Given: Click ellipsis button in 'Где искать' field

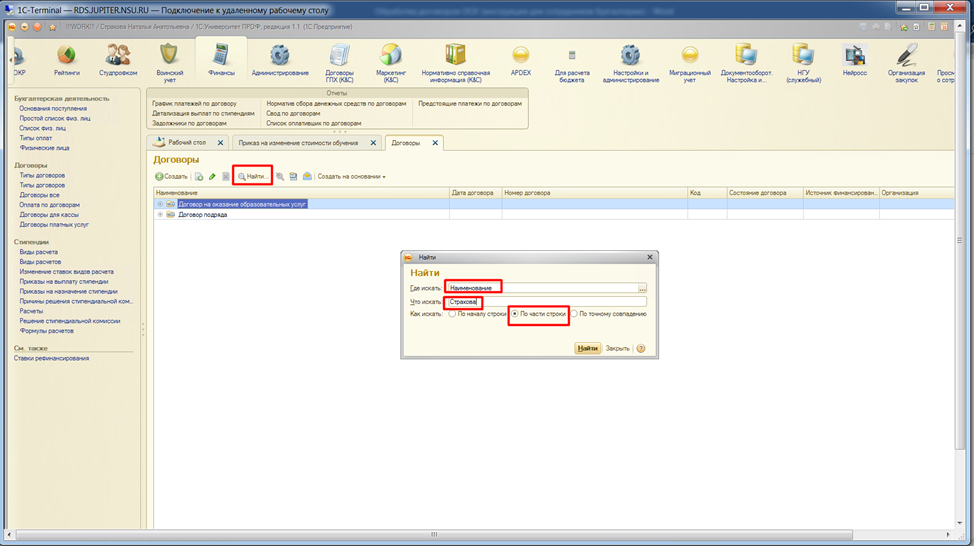Looking at the screenshot, I should 642,288.
